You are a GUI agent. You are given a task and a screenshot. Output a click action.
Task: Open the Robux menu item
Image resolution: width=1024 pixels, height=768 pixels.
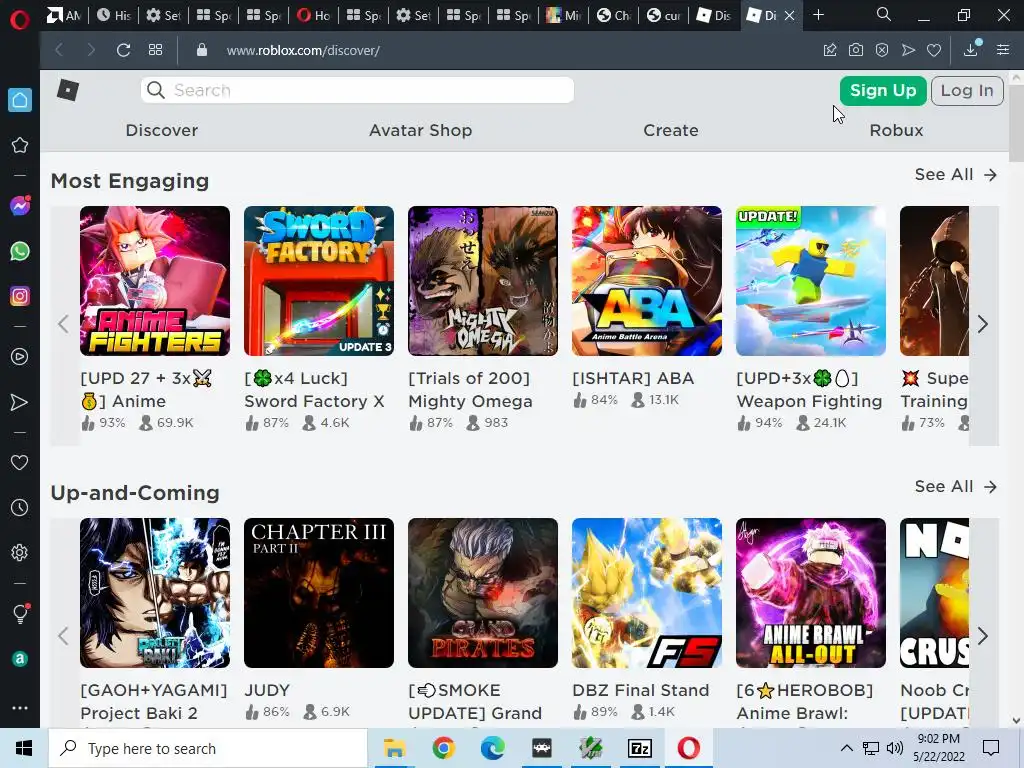coord(896,130)
